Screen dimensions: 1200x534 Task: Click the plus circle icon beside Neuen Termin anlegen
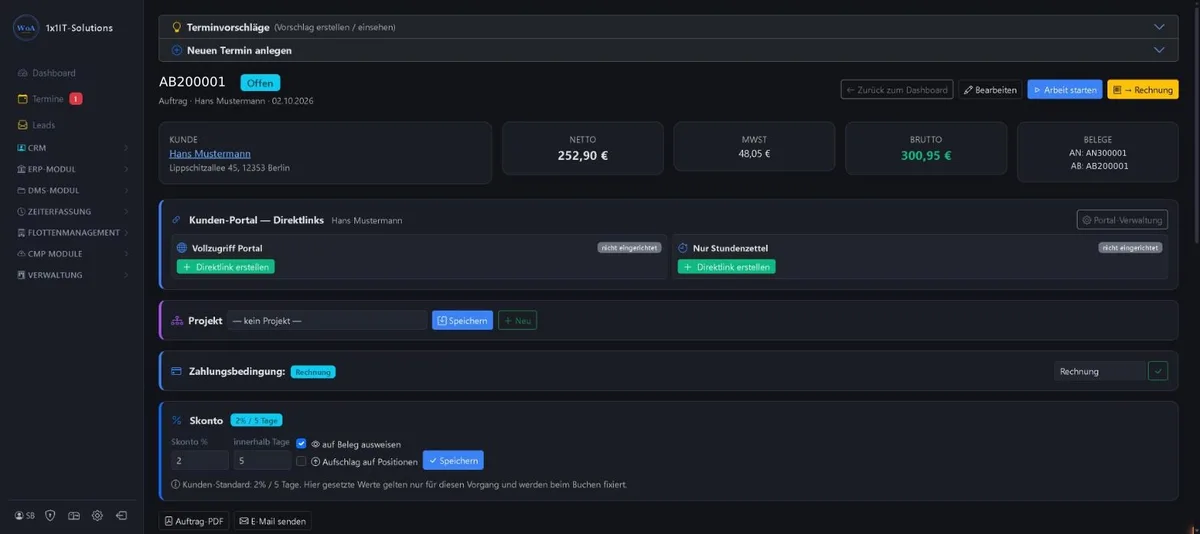[177, 50]
